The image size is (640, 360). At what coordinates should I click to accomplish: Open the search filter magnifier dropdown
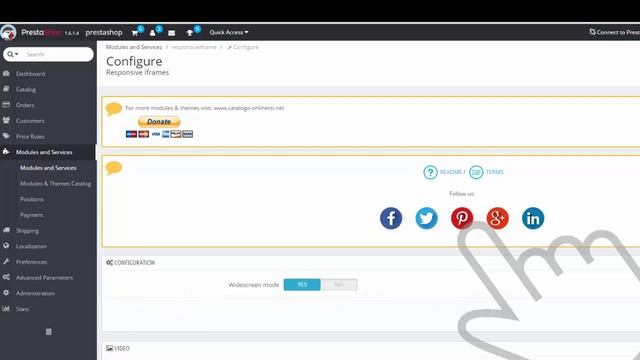(13, 54)
